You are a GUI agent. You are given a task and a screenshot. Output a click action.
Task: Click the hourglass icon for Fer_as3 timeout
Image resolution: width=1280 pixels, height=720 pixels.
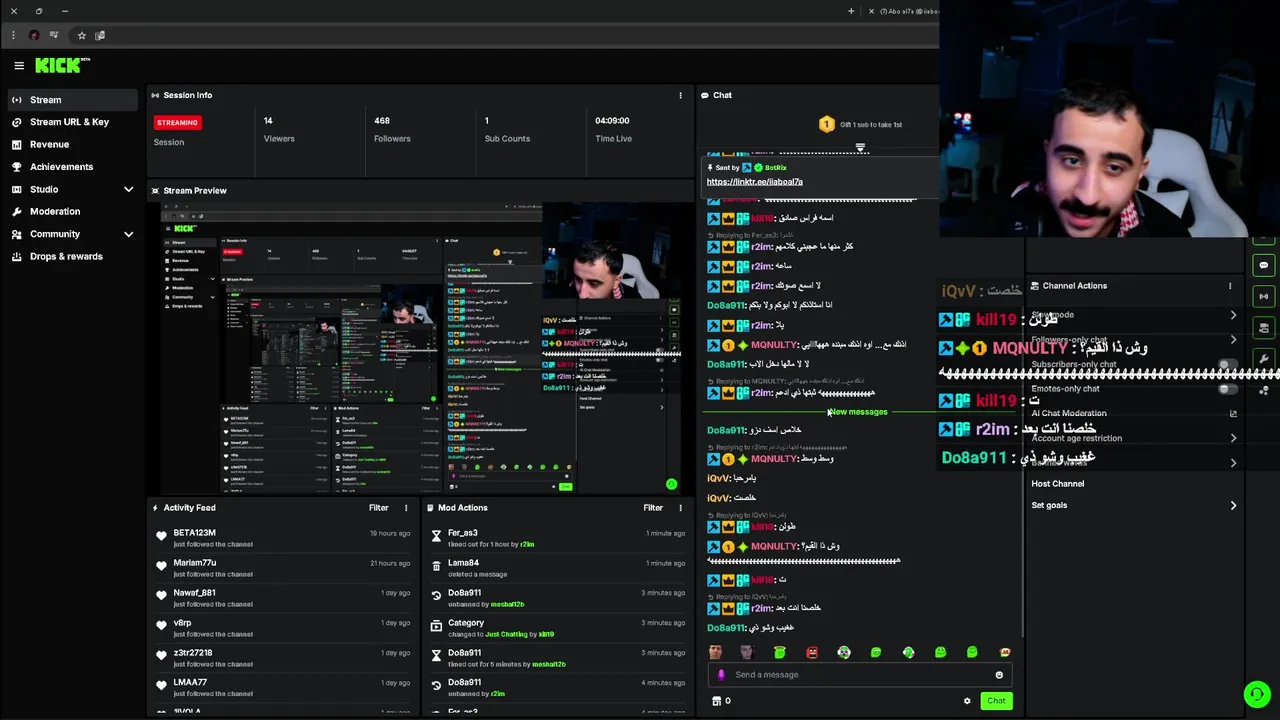pos(436,537)
